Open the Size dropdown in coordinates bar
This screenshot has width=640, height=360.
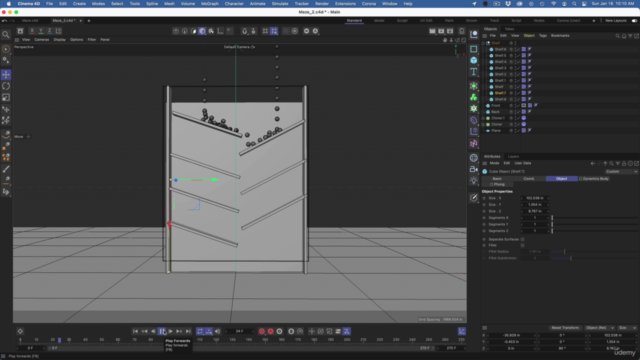[627, 328]
